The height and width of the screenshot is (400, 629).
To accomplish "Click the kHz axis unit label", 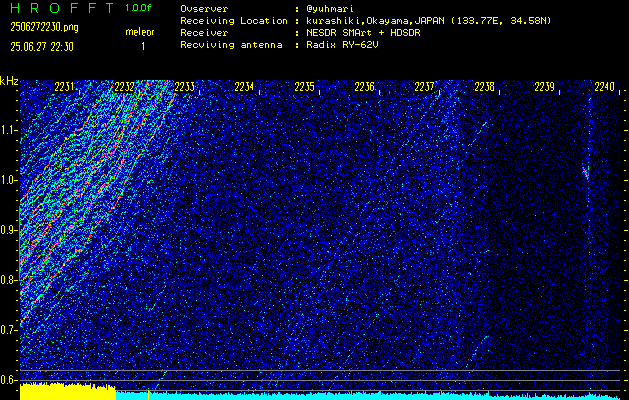I will [x=9, y=81].
